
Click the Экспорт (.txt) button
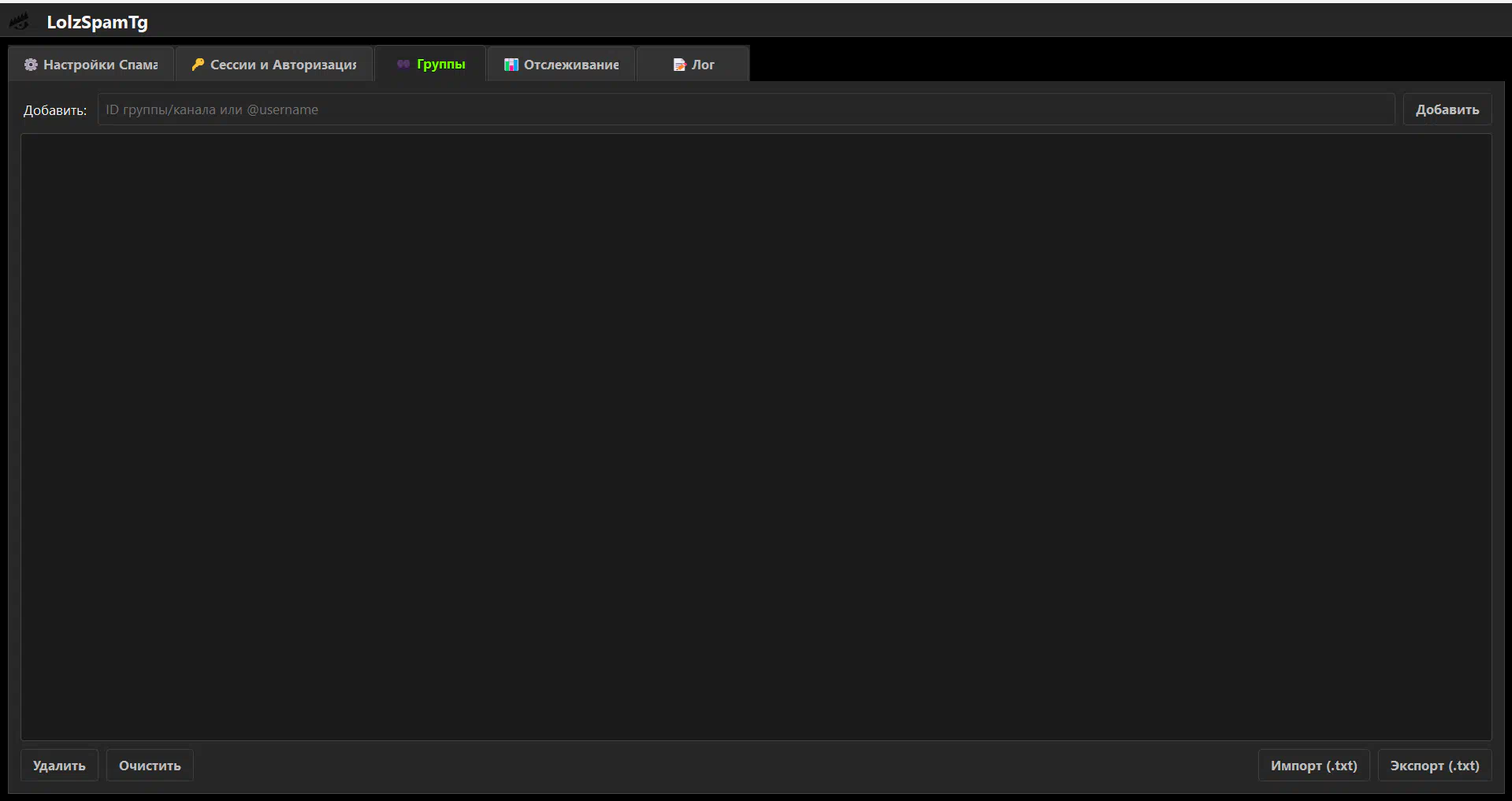tap(1434, 766)
